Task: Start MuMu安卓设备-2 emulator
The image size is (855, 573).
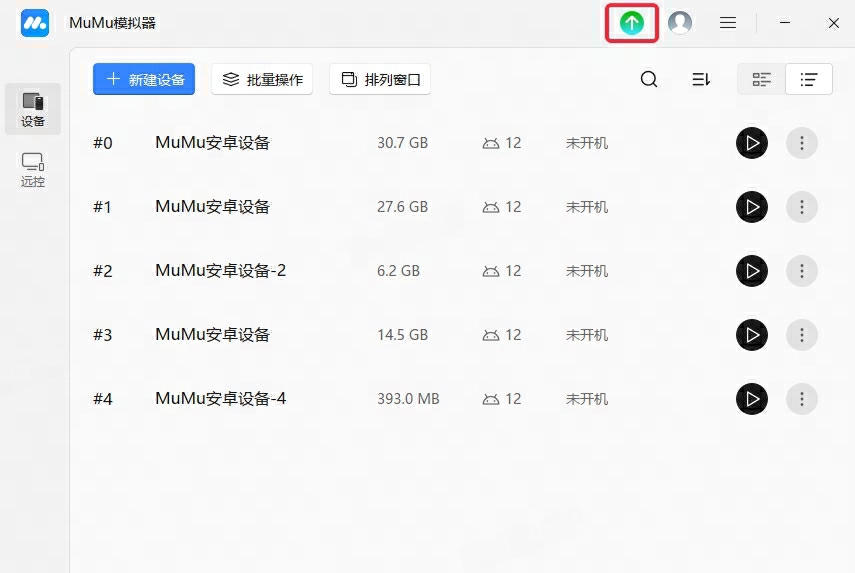Action: (x=752, y=271)
